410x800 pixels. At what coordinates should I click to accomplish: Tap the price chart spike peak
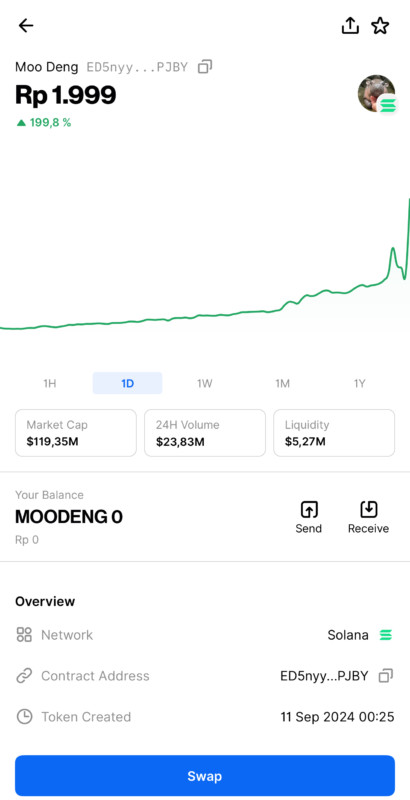click(393, 248)
